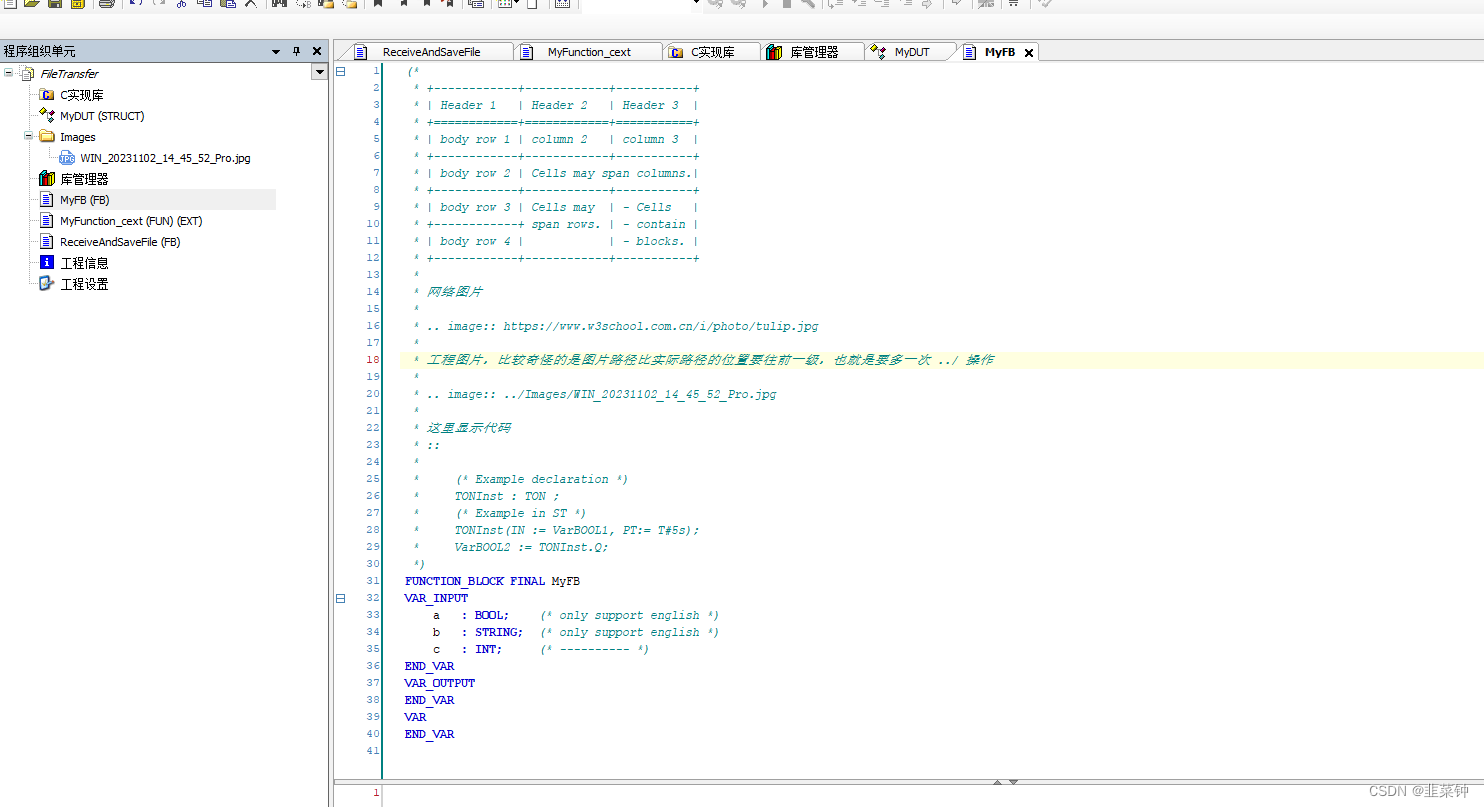Click the down arrow on editor splitter

(x=1013, y=782)
